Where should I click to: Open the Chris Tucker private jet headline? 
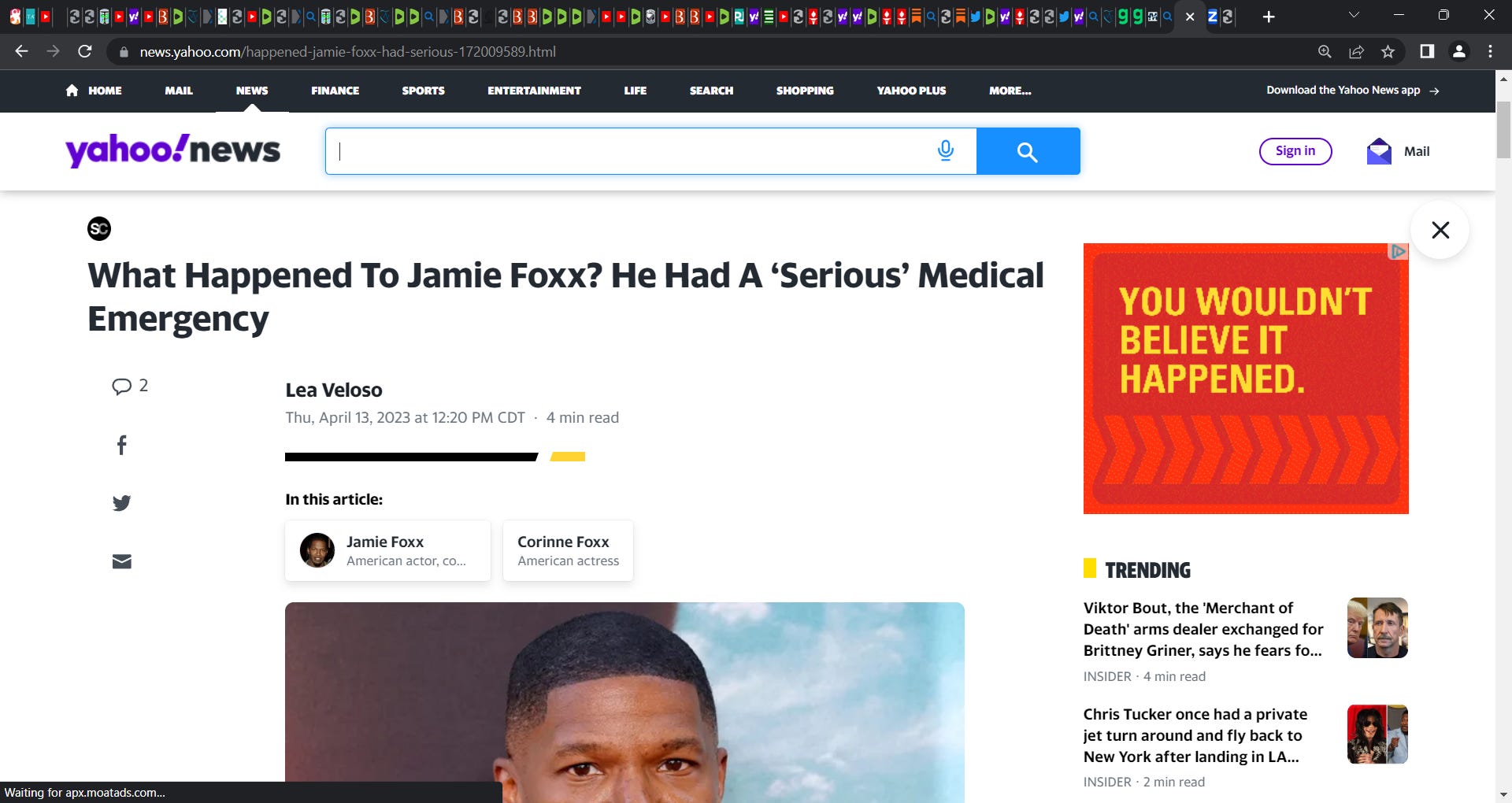(1195, 735)
